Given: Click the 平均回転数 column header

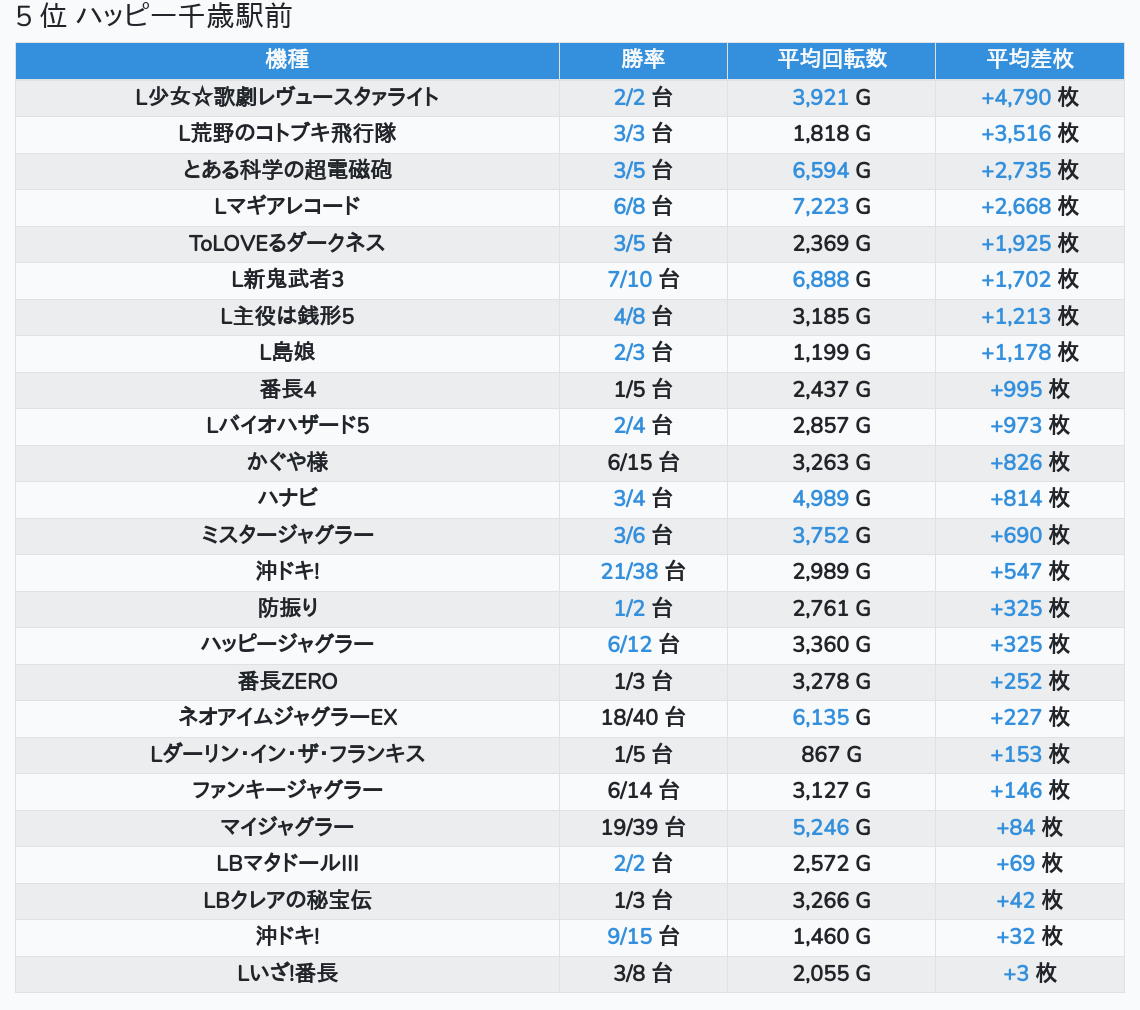Looking at the screenshot, I should click(x=831, y=60).
